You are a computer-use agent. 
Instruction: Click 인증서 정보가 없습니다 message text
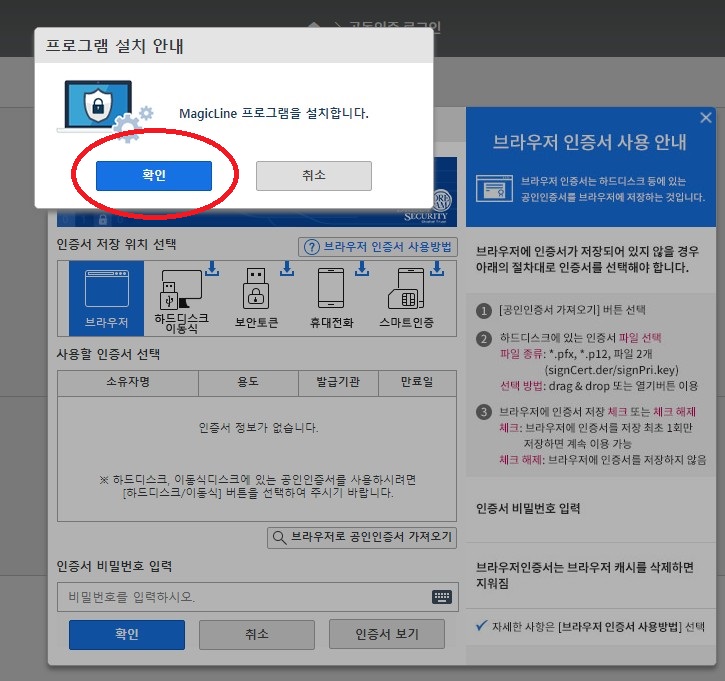[x=258, y=428]
